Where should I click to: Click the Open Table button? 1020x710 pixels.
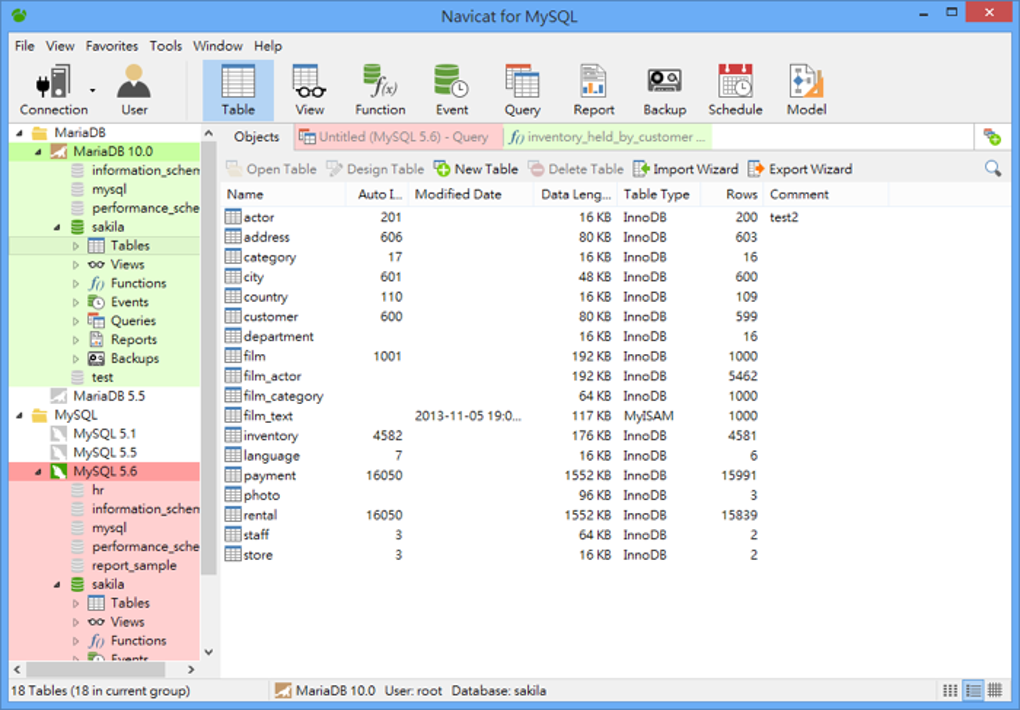(x=271, y=169)
